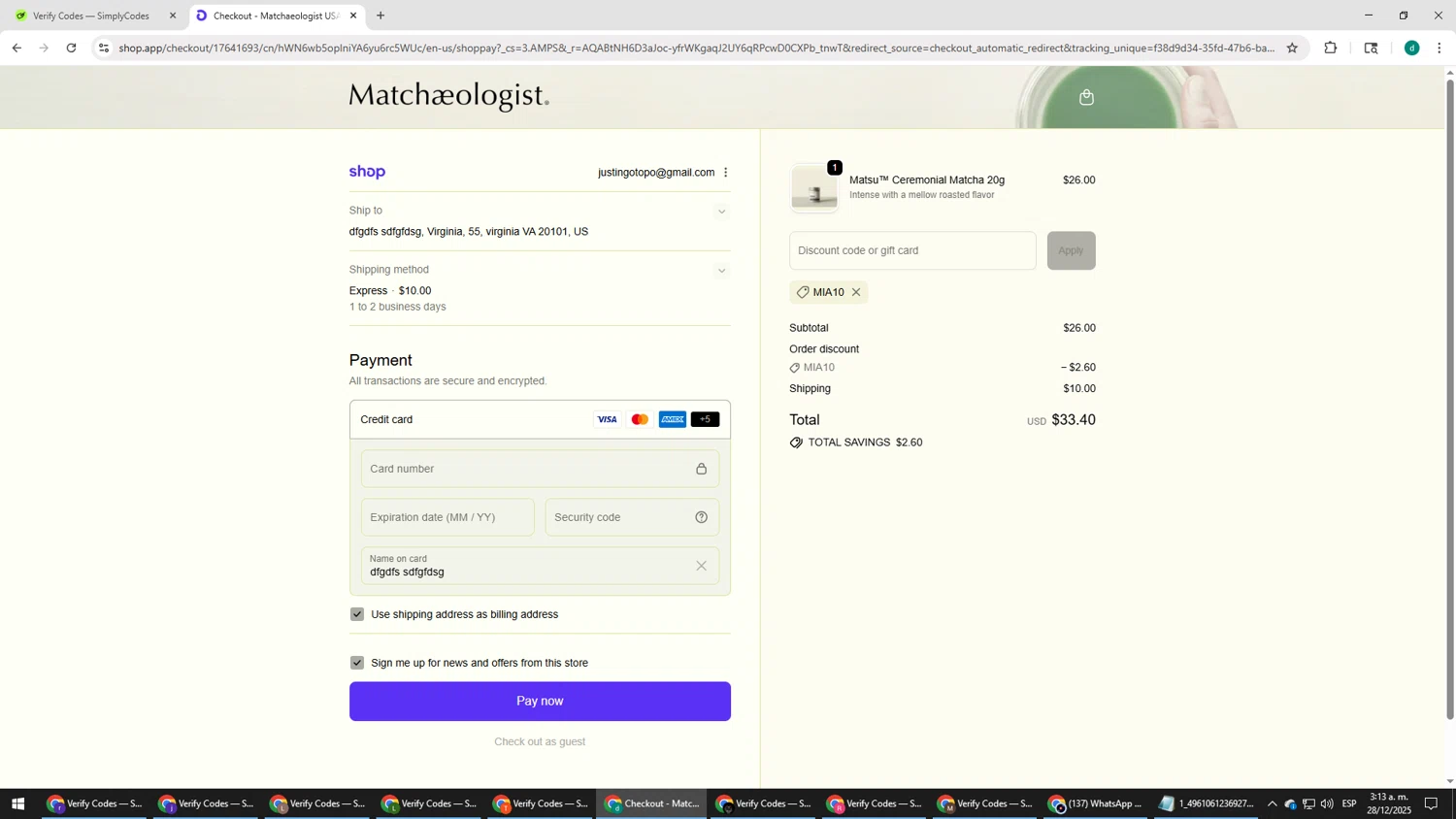Close the Verify Codes SimplyCodes tab
The image size is (1456, 819).
(173, 16)
